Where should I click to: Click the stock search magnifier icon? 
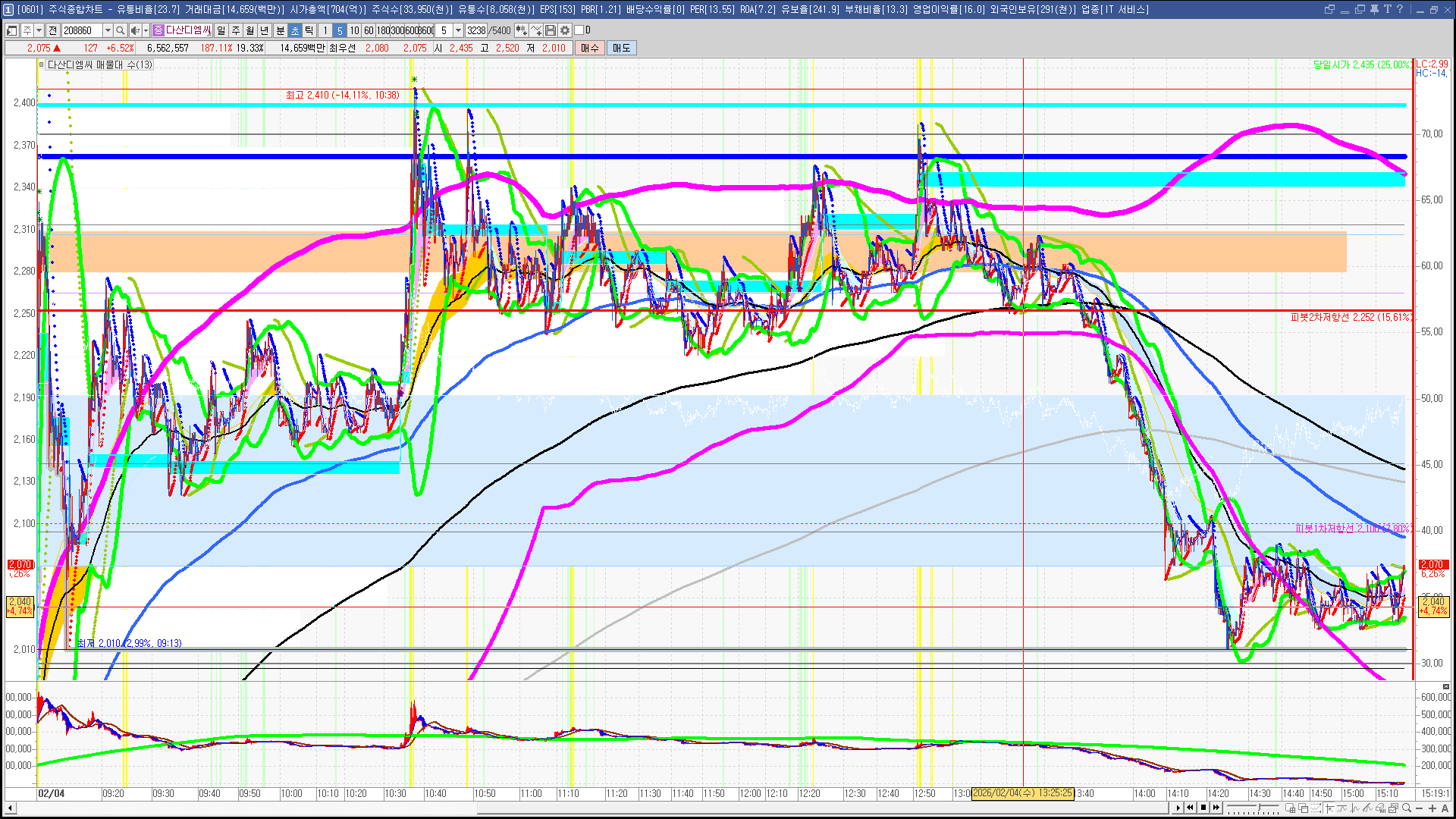(x=120, y=30)
